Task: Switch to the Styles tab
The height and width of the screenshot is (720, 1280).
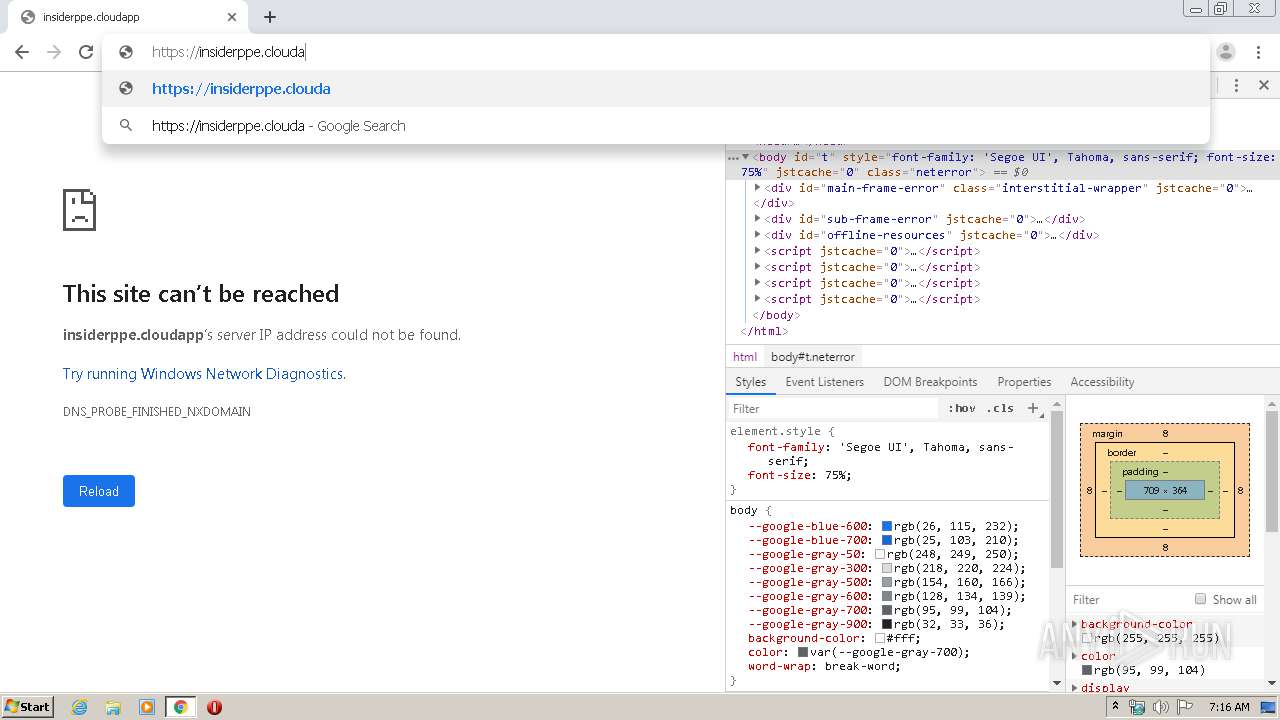Action: [750, 382]
